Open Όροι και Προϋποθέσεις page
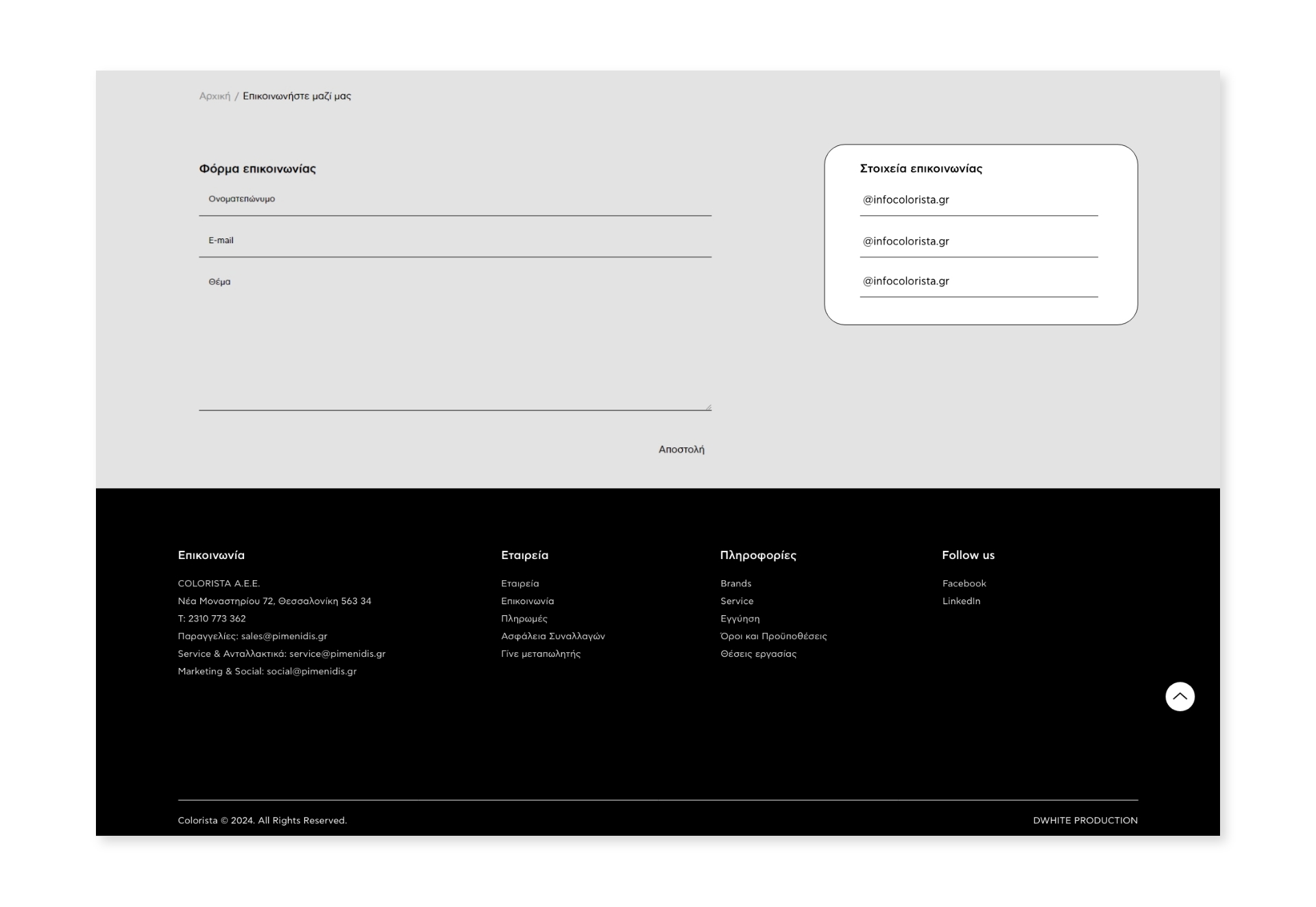Screen dimensions: 1316x907 pyautogui.click(x=773, y=636)
